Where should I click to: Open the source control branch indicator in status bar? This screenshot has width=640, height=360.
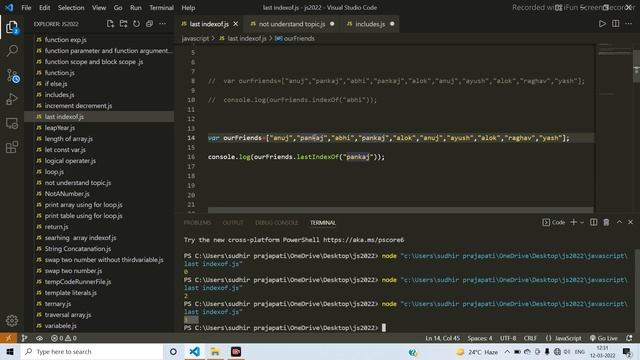coord(24,338)
